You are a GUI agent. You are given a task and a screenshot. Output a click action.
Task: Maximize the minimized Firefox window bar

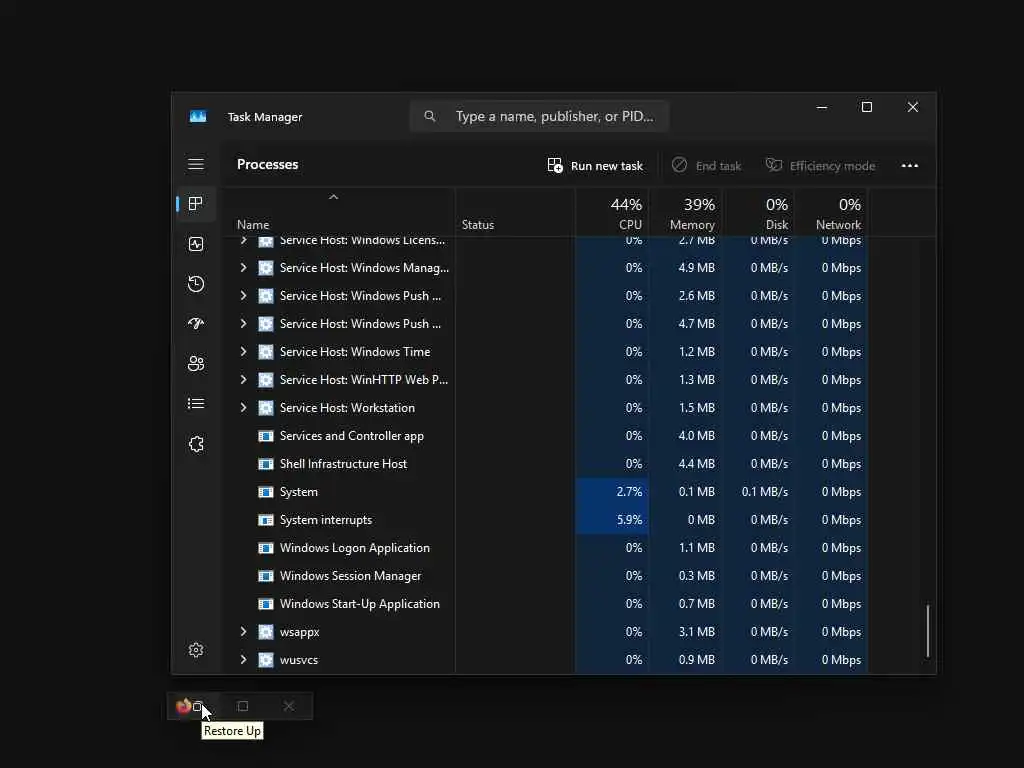(x=243, y=706)
